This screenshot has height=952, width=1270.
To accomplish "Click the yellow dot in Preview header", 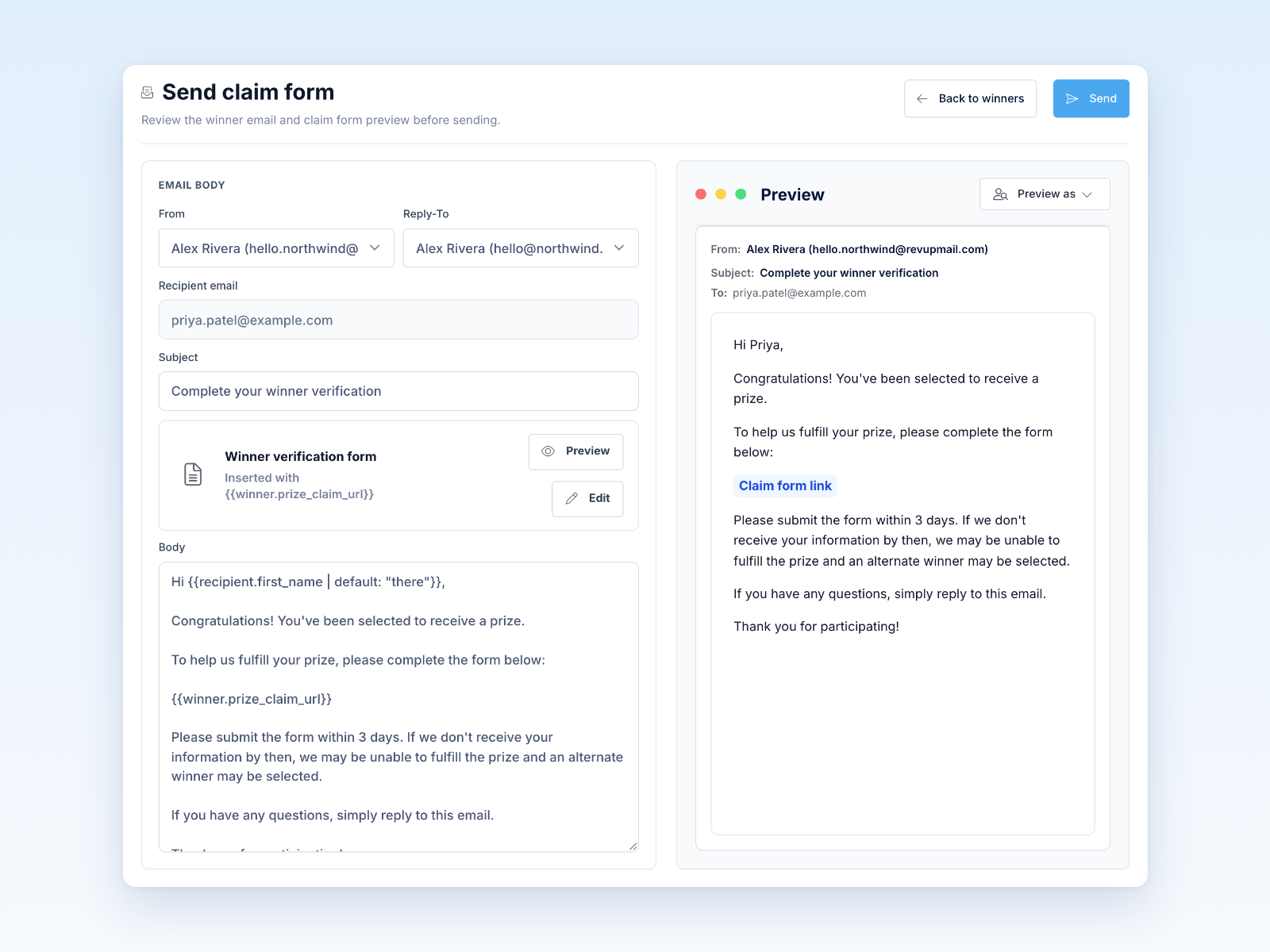I will [721, 194].
